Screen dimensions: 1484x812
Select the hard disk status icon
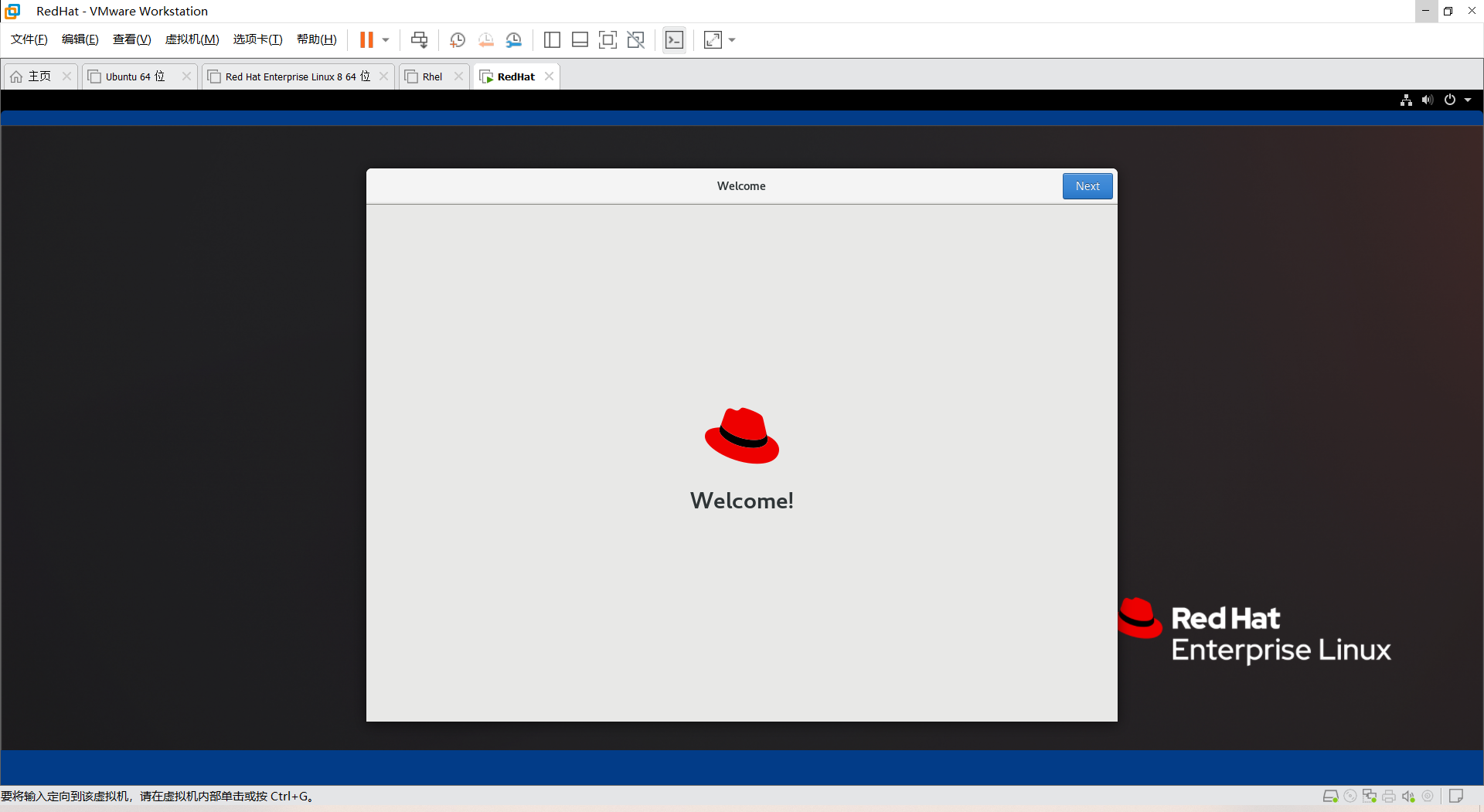(1331, 796)
